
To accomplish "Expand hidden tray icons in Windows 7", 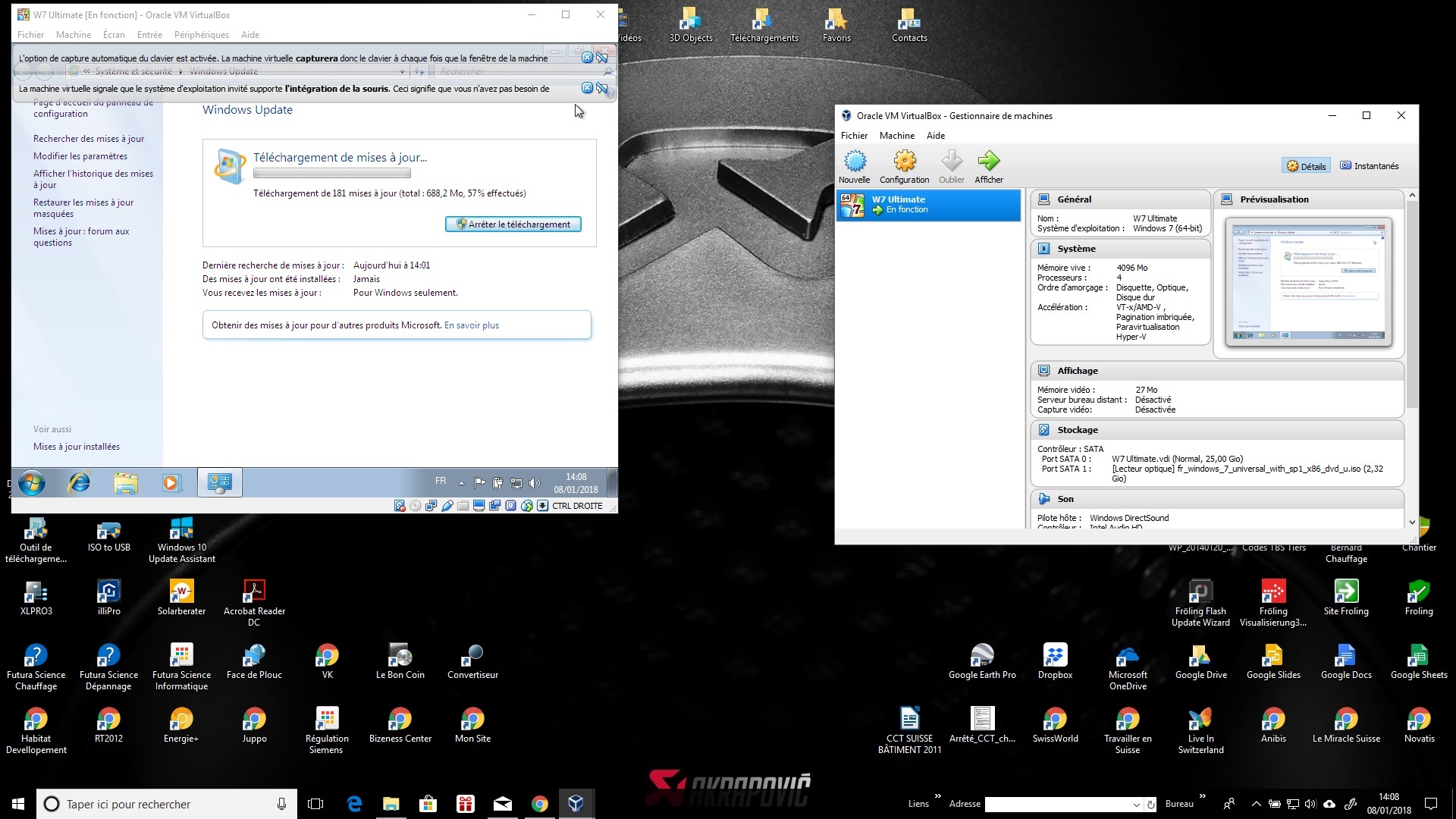I will (461, 482).
